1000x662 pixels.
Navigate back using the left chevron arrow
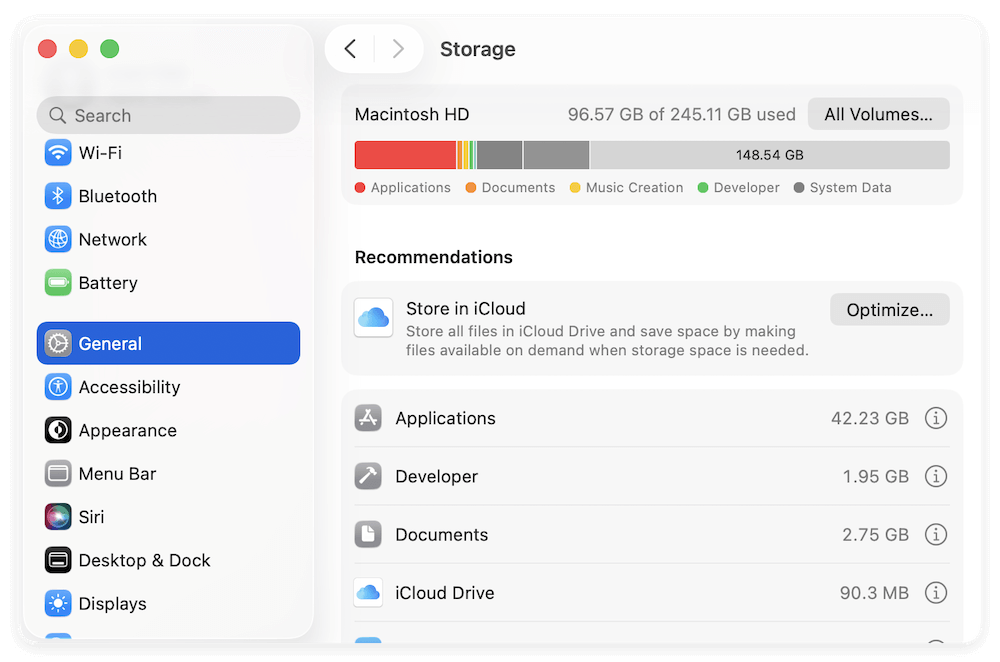tap(352, 48)
